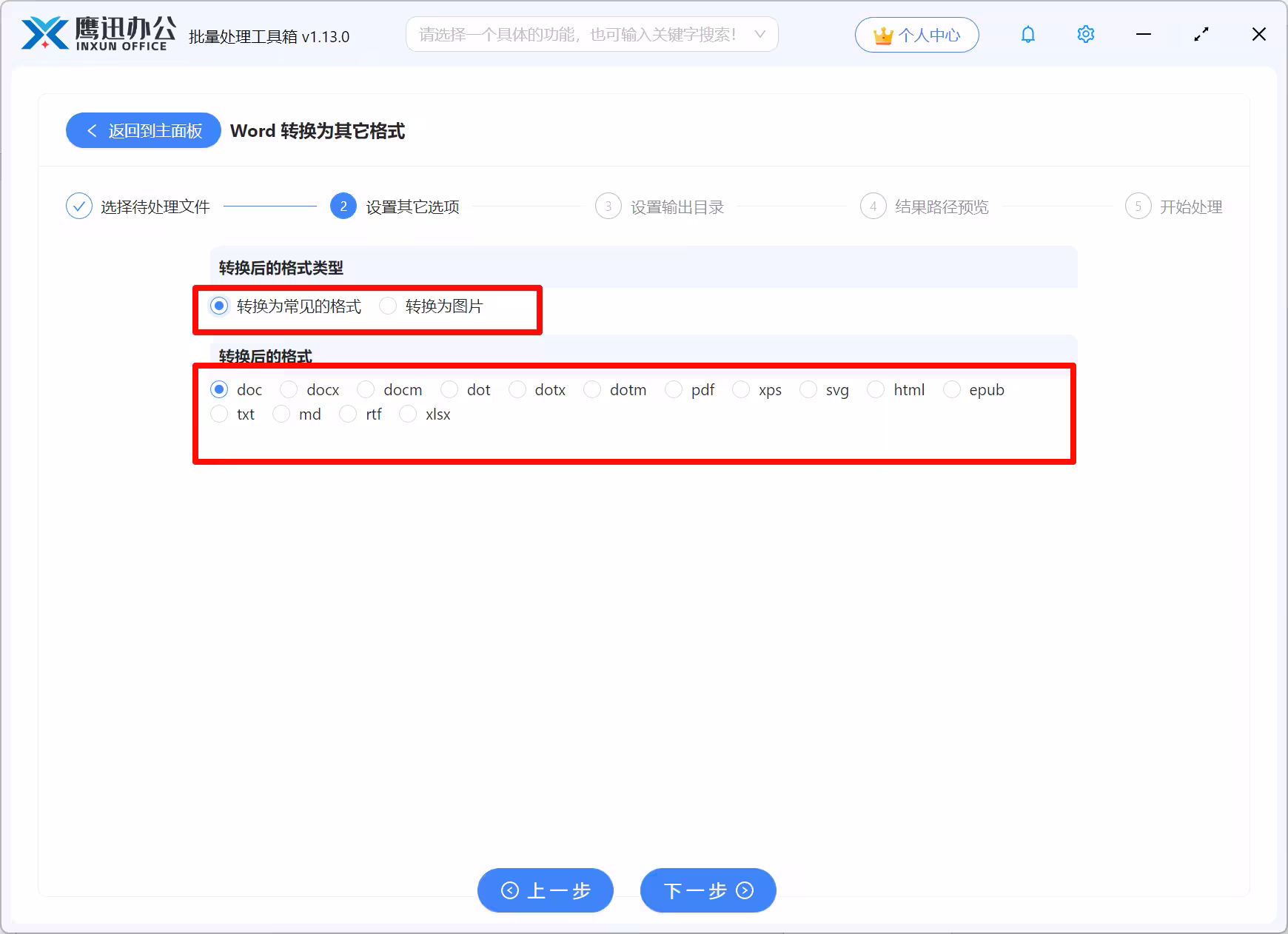The image size is (1288, 934).
Task: Click inside the keyword search field
Action: coord(577,34)
